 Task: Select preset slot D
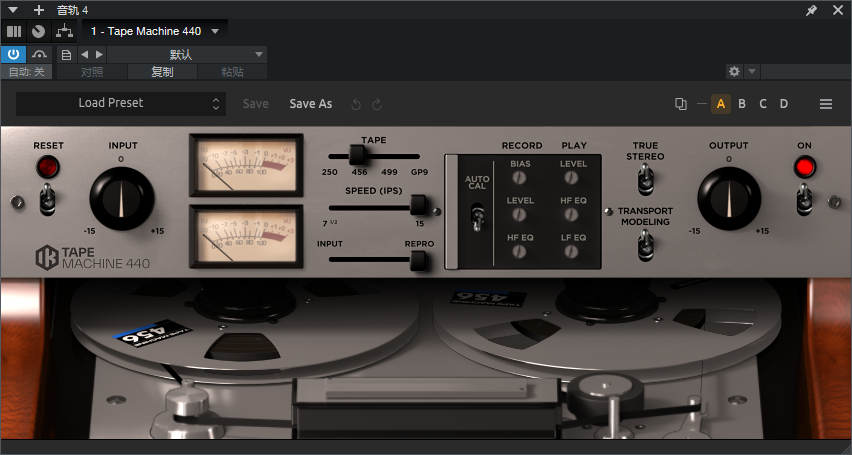(784, 104)
